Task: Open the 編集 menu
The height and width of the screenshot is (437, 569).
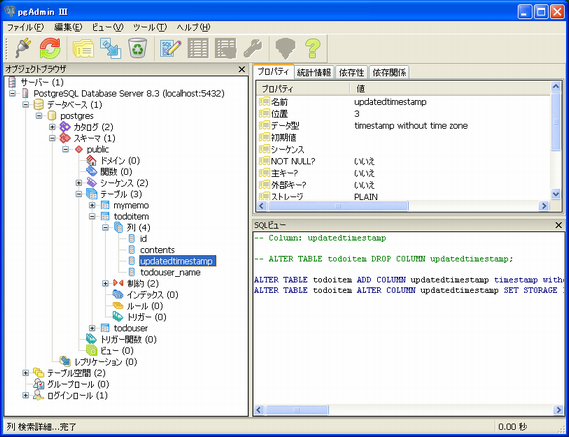Action: pos(68,27)
